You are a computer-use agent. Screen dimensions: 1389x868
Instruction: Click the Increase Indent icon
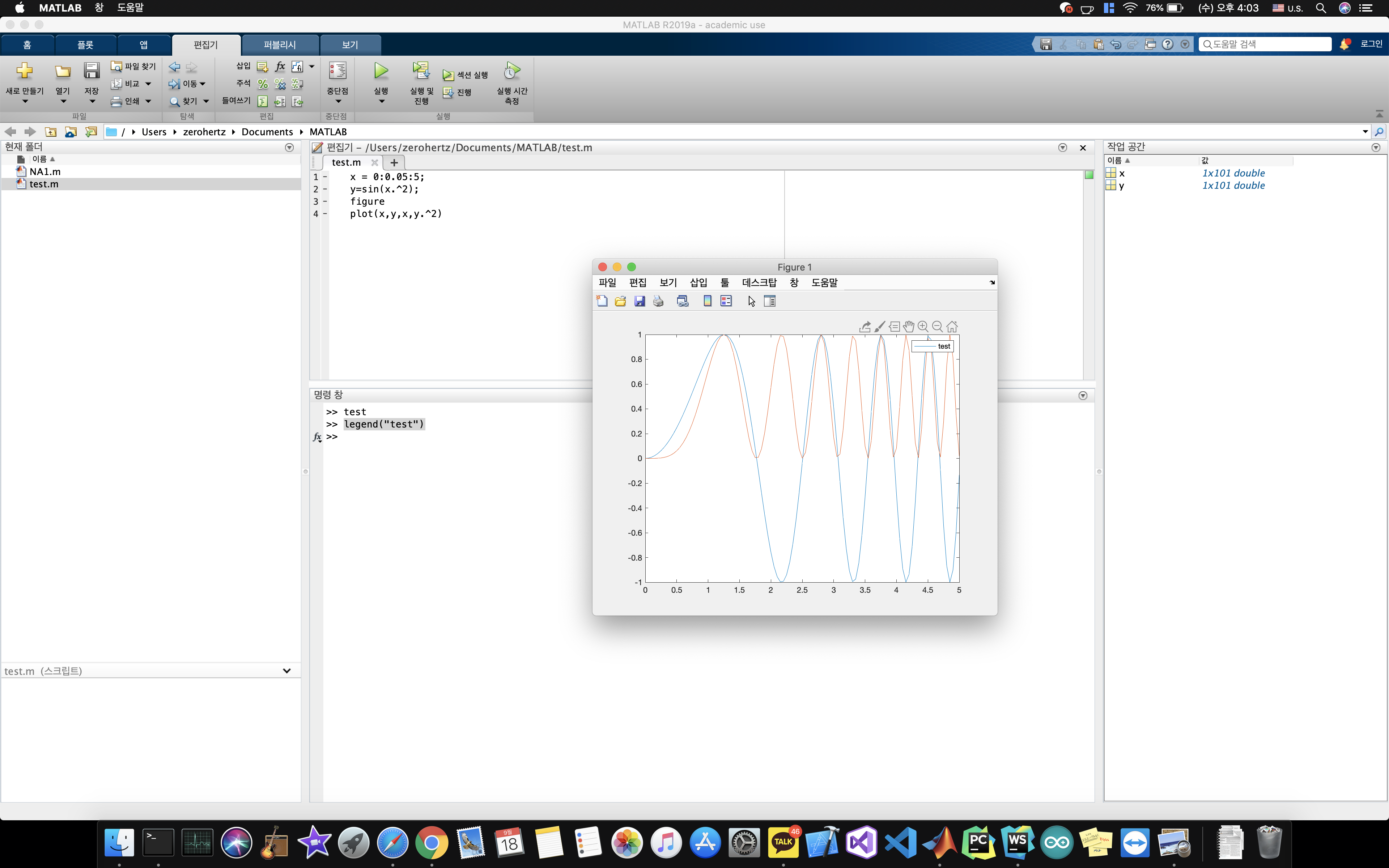click(x=280, y=102)
